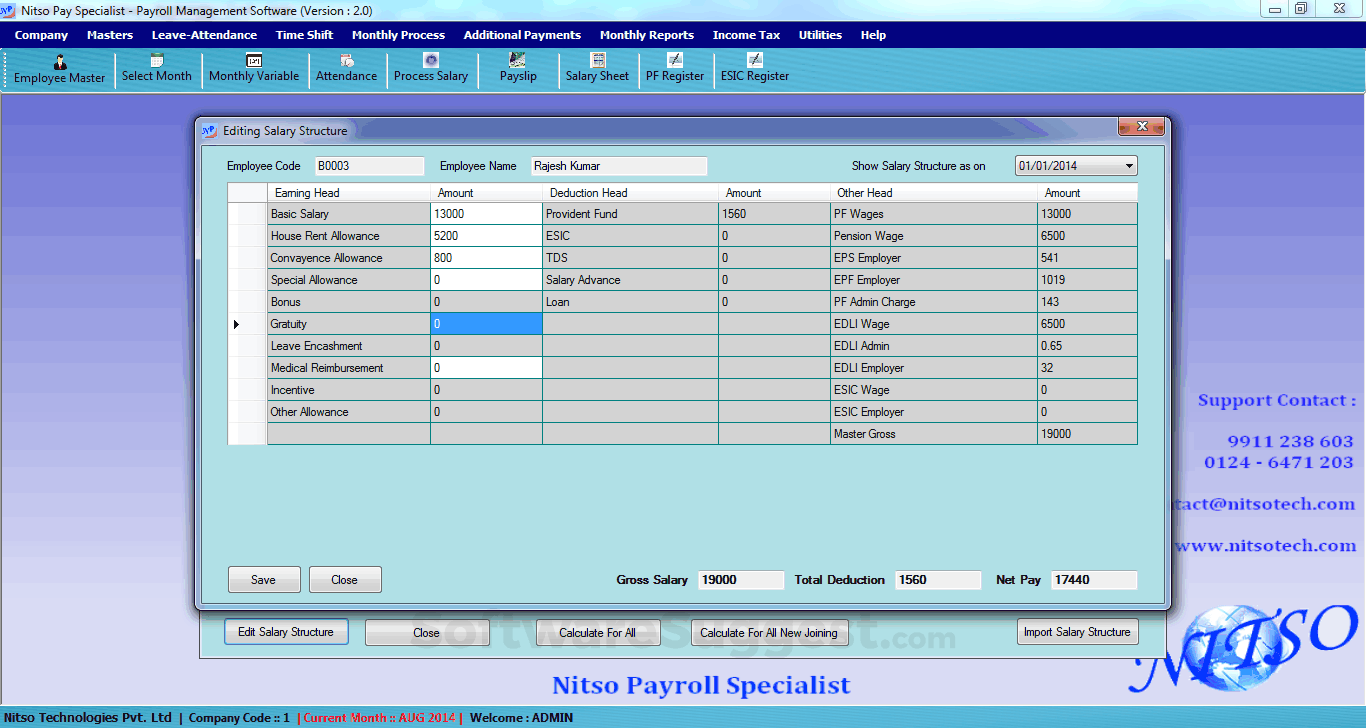Select the Loan deduction head cell
This screenshot has height=728, width=1366.
pos(630,302)
